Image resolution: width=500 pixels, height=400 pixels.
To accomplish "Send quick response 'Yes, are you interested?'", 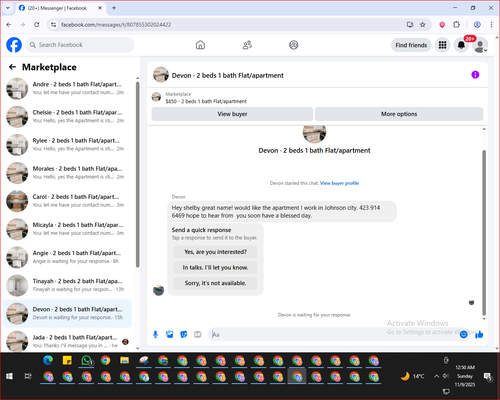I will (215, 252).
